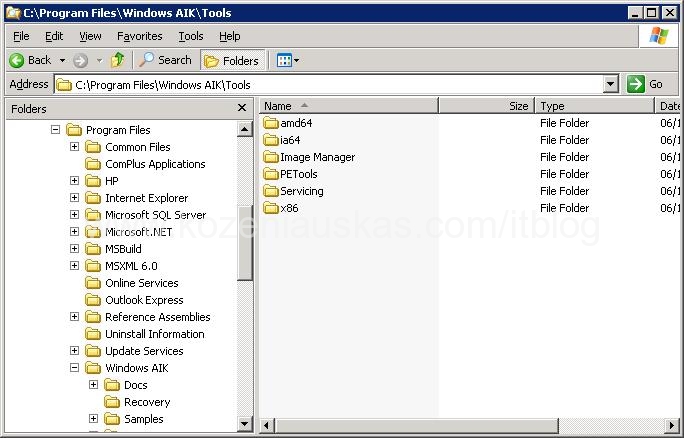The image size is (684, 438).
Task: Expand the Update Services node
Action: coord(75,351)
